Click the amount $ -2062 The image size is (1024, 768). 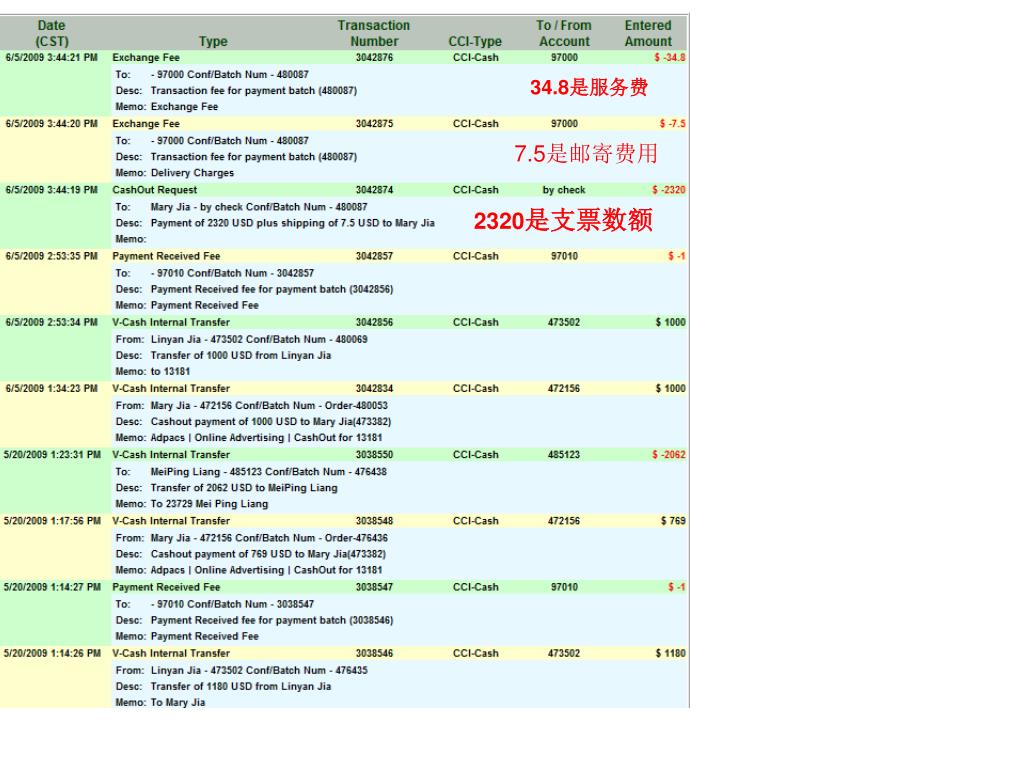coord(669,455)
